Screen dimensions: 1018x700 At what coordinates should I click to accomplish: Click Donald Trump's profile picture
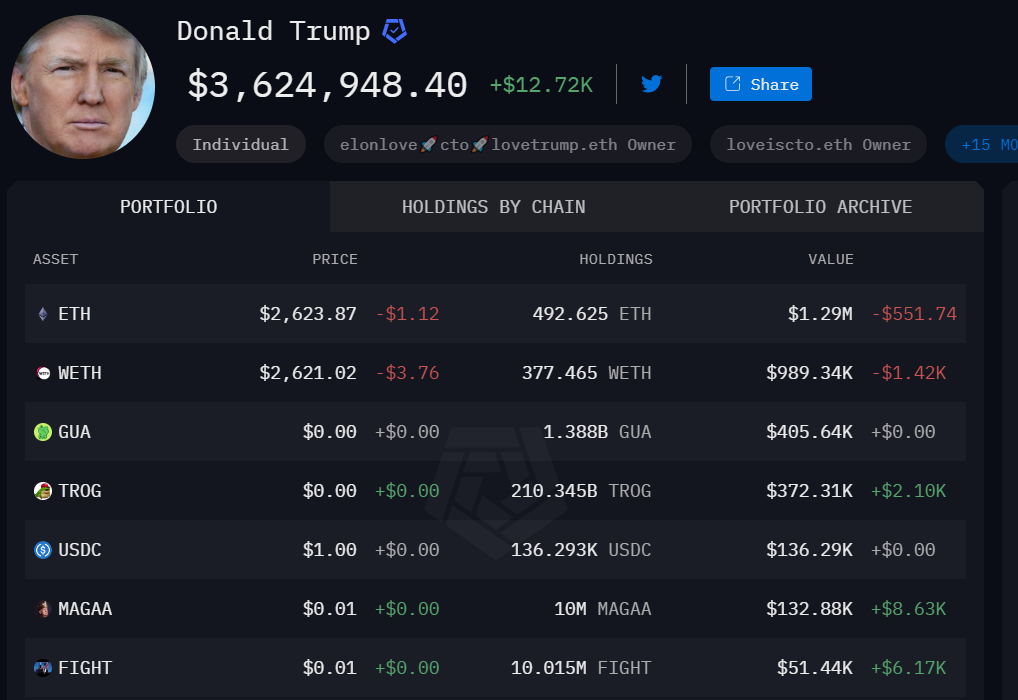pos(83,87)
